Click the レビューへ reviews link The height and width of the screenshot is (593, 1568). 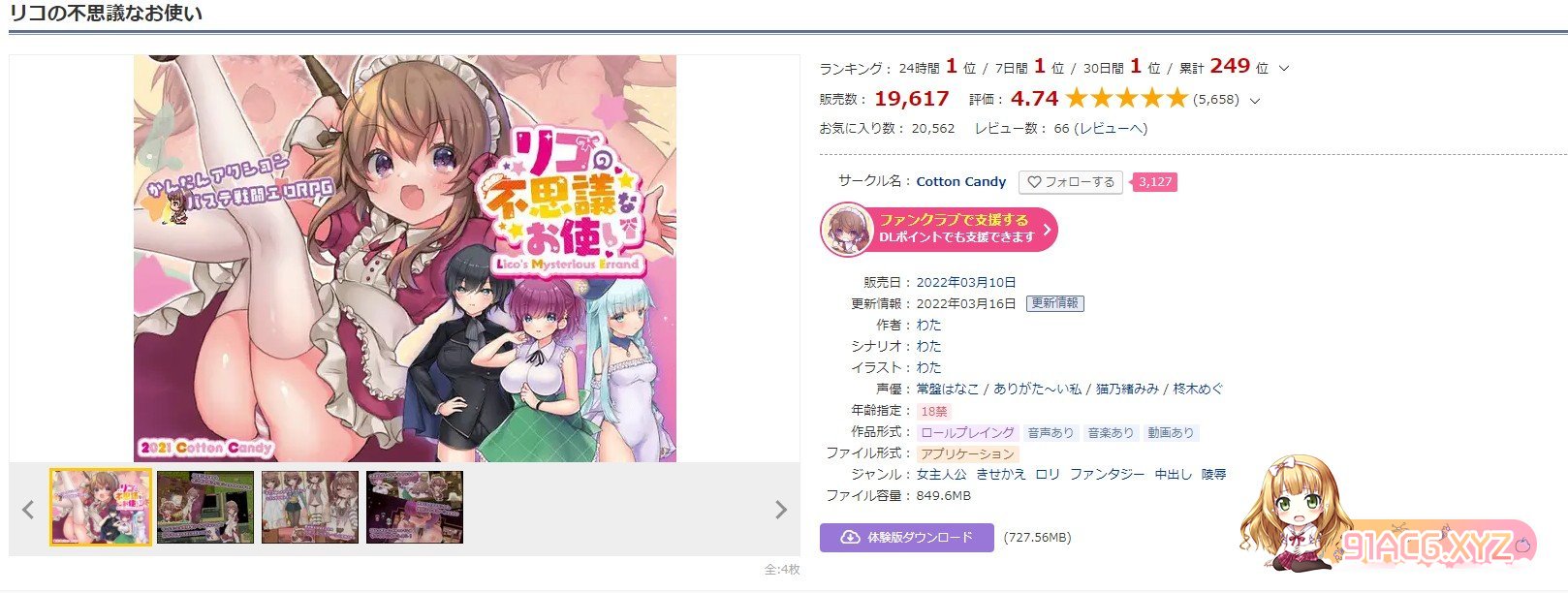coord(1113,129)
